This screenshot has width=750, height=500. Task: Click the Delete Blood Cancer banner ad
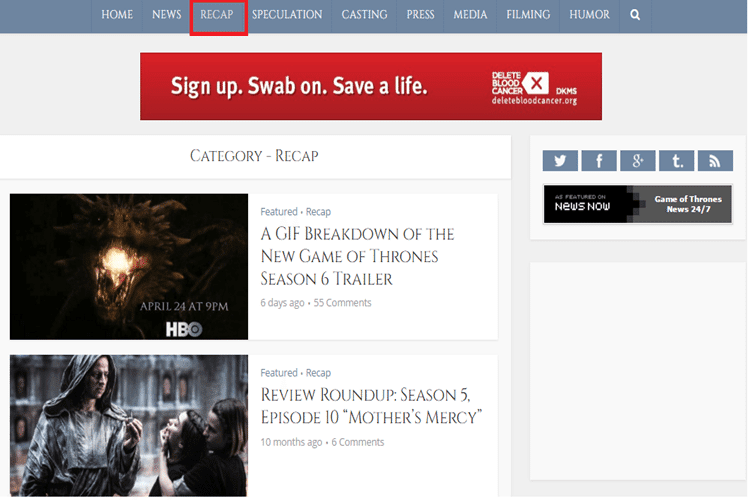371,87
